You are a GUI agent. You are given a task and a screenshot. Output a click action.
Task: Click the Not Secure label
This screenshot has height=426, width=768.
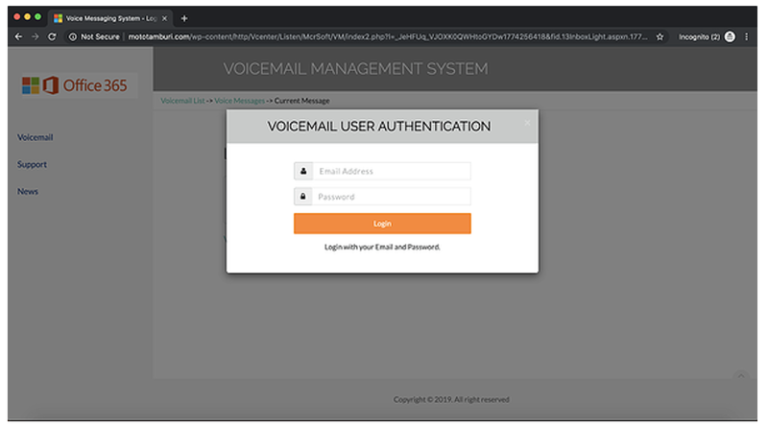[x=100, y=37]
